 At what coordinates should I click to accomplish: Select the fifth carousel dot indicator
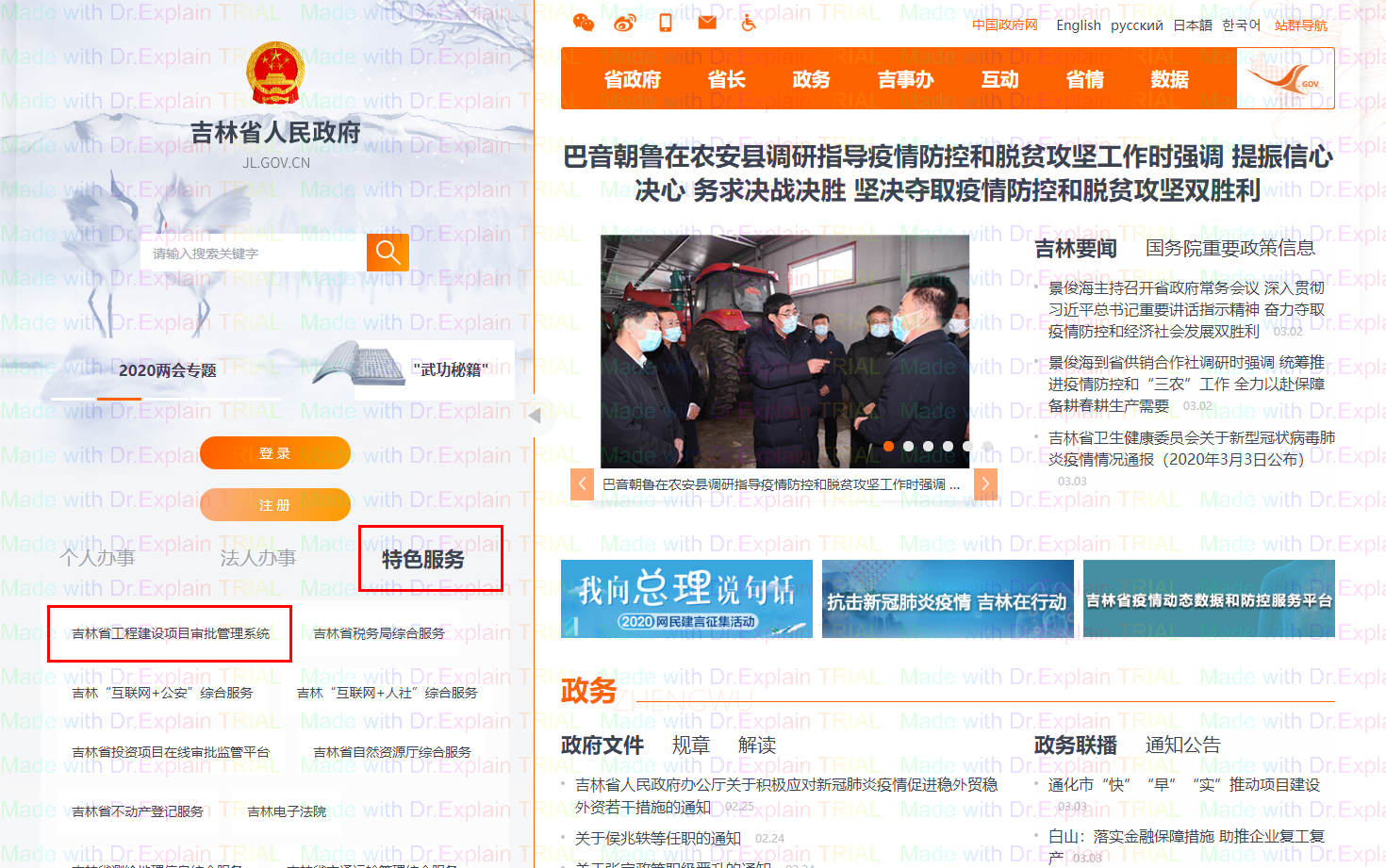coord(967,447)
